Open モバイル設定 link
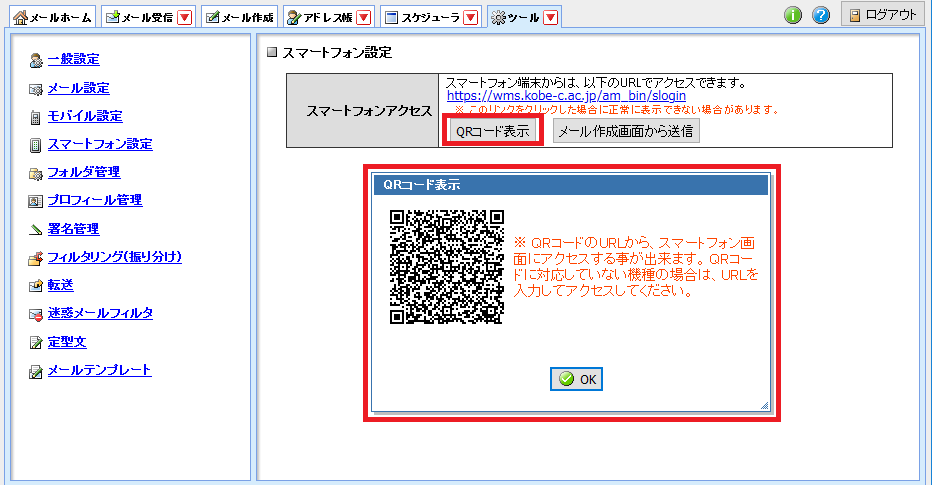This screenshot has width=932, height=485. coord(85,116)
